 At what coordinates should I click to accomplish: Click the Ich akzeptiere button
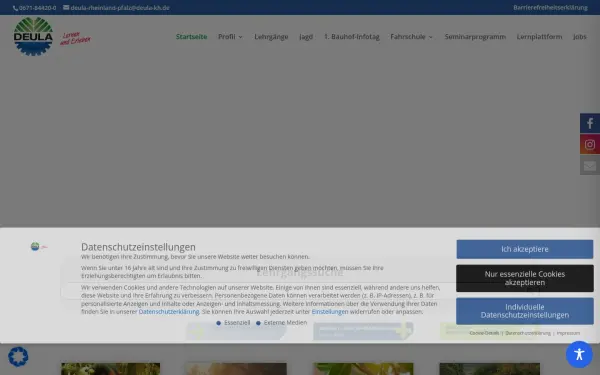525,249
